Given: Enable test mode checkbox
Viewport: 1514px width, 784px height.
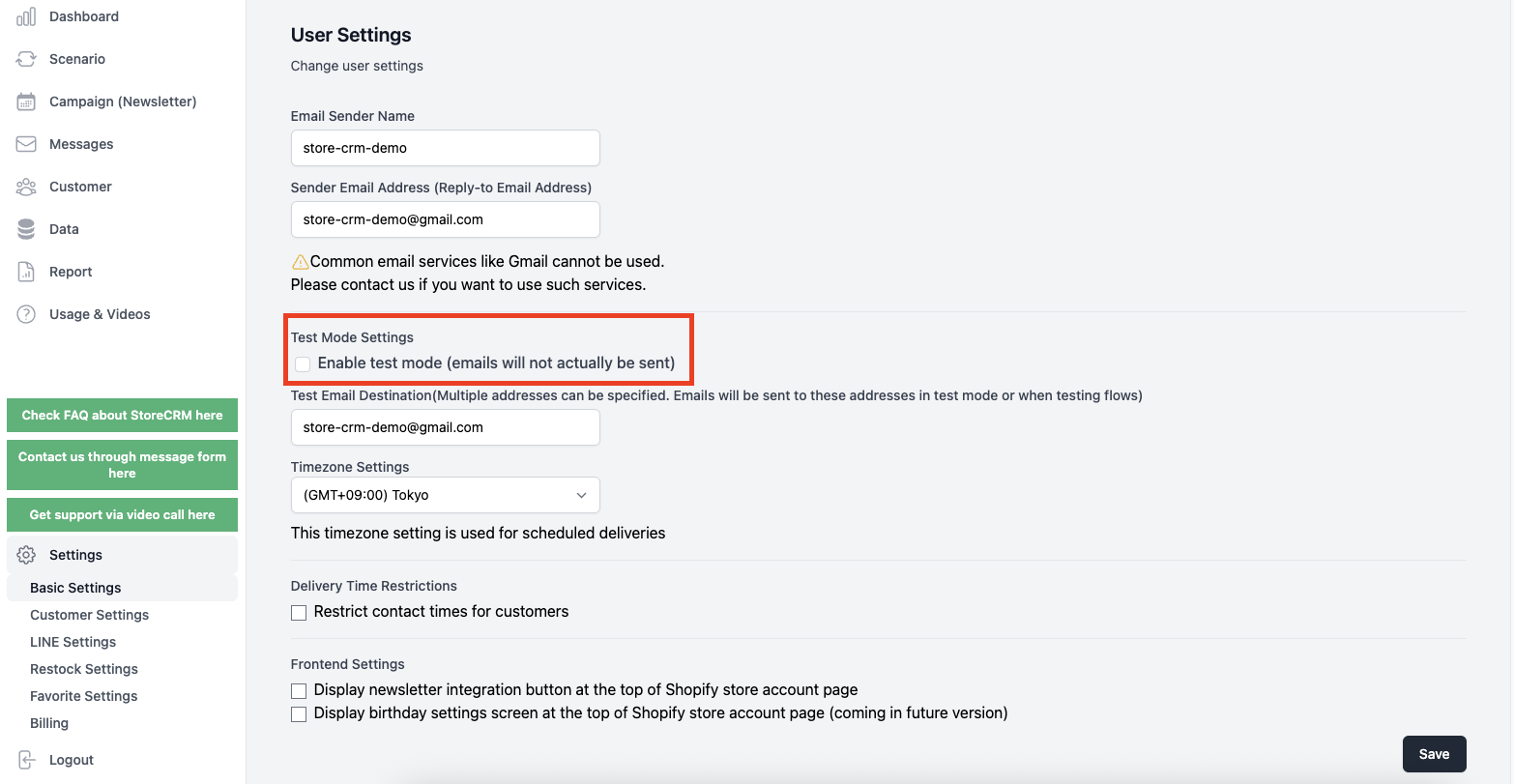Looking at the screenshot, I should pyautogui.click(x=303, y=363).
